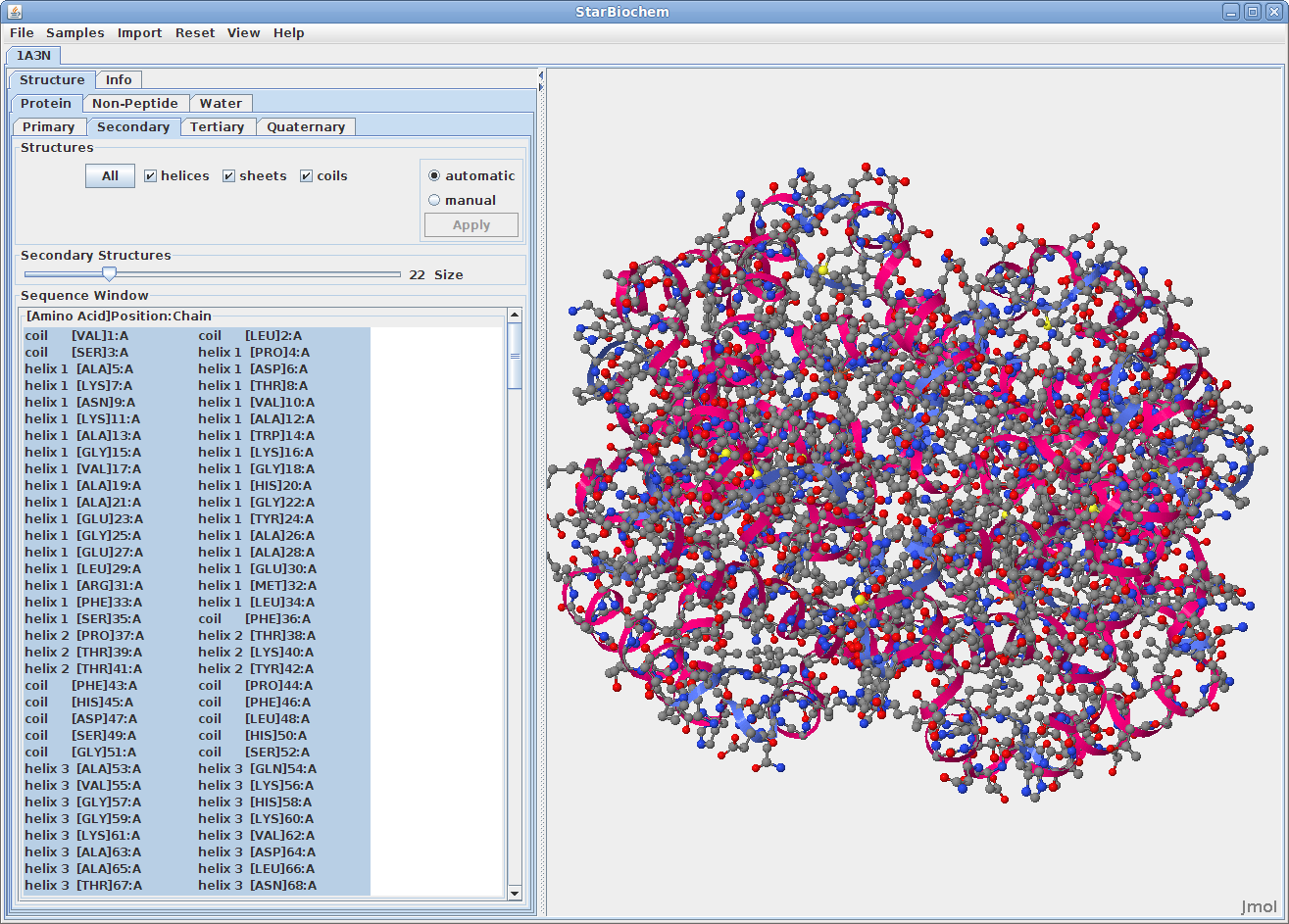Click the sequence list scroll-down arrow
Viewport: 1289px width, 924px height.
click(515, 893)
